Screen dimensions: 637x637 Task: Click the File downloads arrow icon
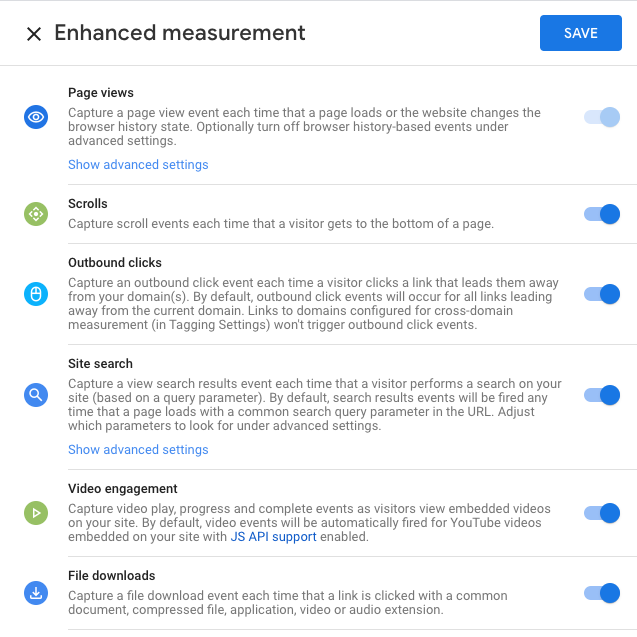pyautogui.click(x=36, y=593)
